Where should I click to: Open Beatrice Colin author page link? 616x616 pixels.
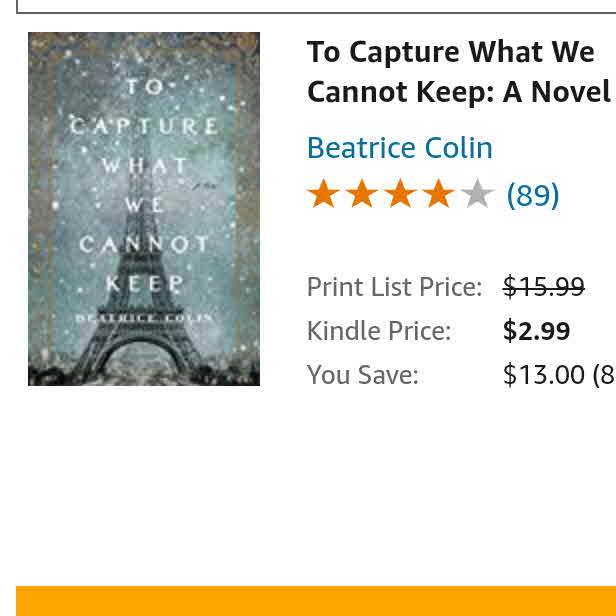tap(399, 148)
